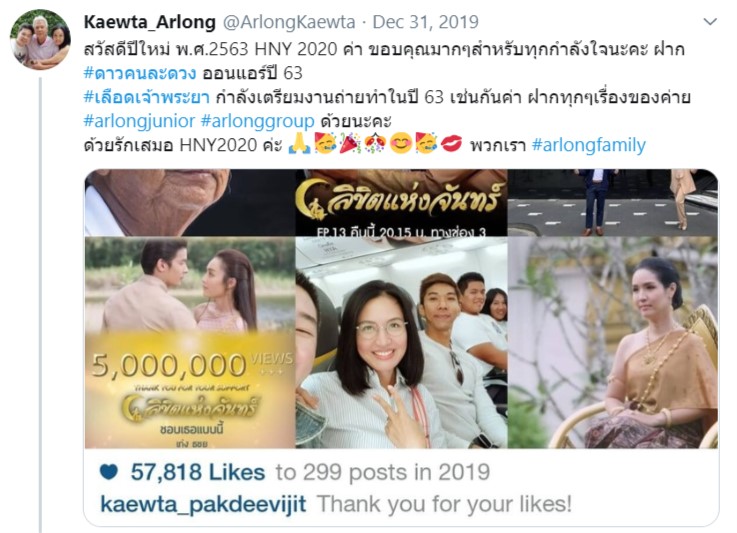Click the Kaewta_Arlong display name
The width and height of the screenshot is (737, 533).
point(149,22)
